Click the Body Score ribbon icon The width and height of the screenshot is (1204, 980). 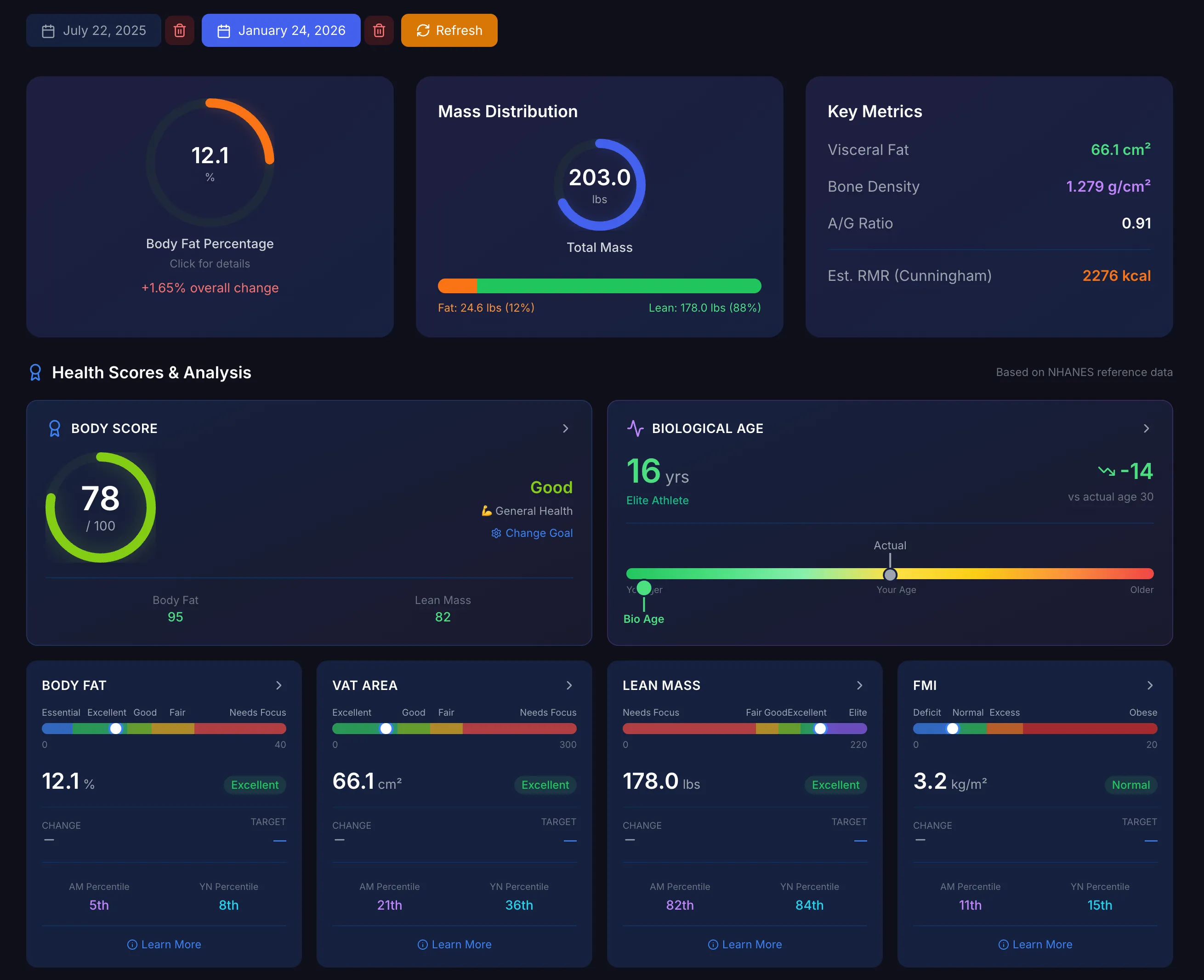point(55,428)
